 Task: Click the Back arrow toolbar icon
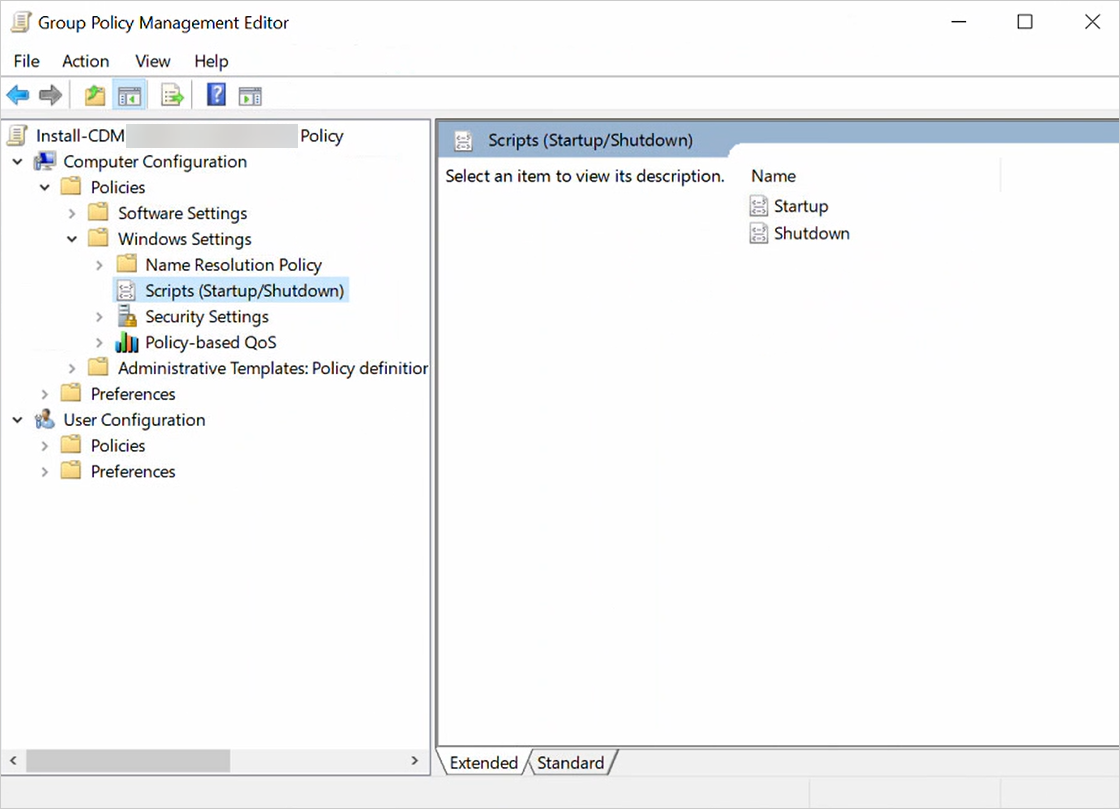(18, 96)
